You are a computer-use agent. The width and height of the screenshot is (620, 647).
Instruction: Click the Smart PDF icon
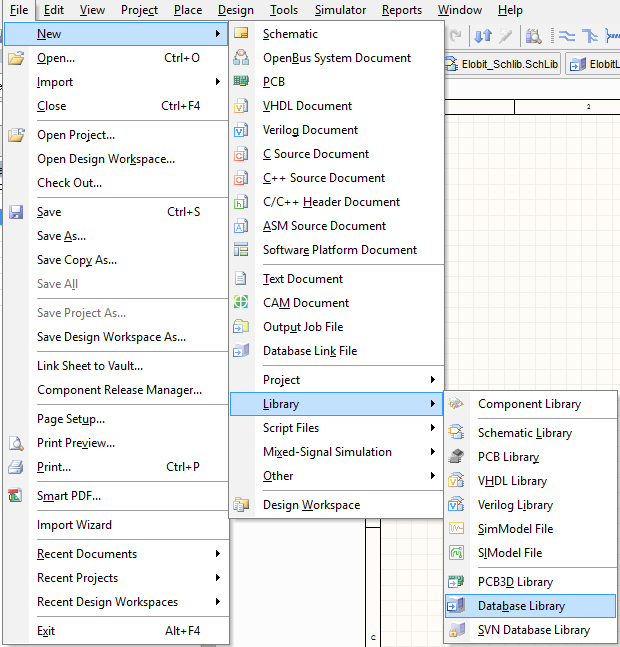pos(16,496)
